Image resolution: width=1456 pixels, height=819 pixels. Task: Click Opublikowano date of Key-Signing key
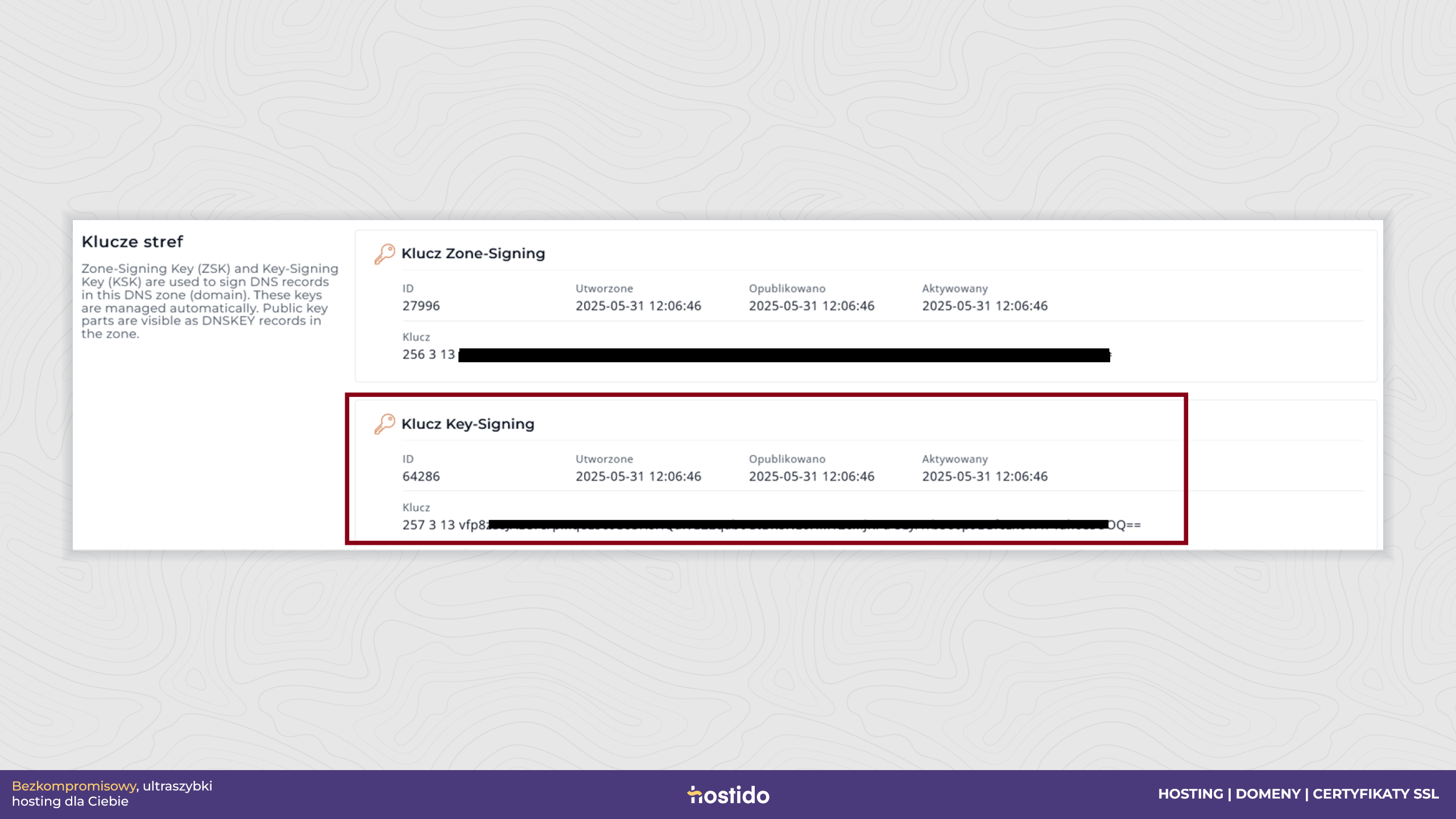[x=812, y=477]
